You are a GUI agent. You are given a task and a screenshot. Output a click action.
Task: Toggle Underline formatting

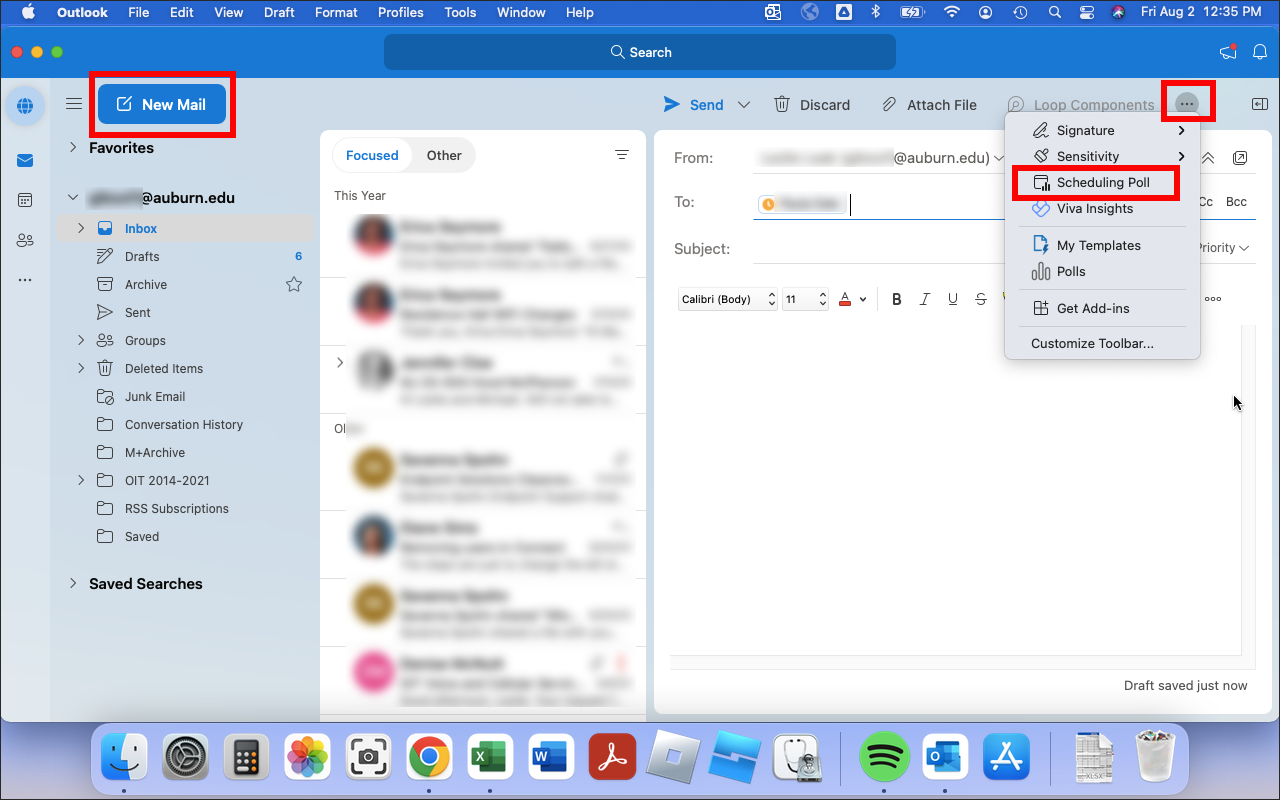pos(953,299)
